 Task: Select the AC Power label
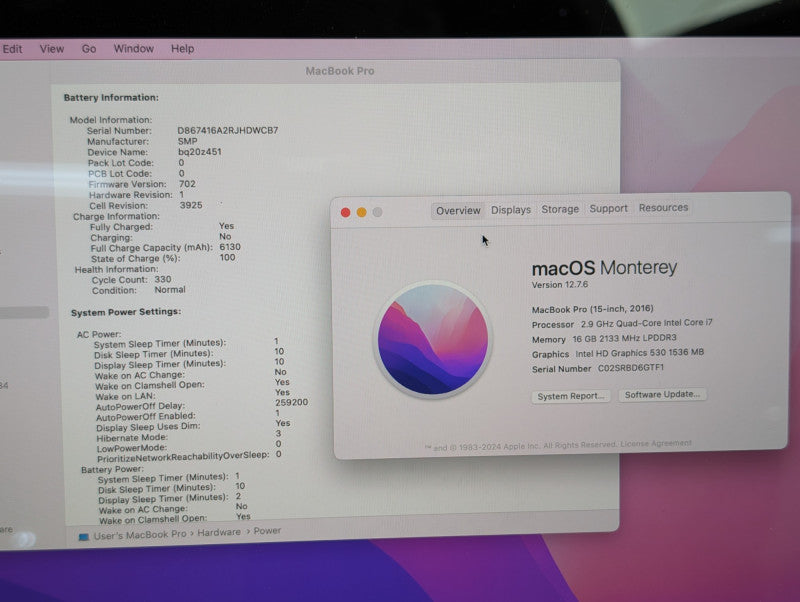pyautogui.click(x=99, y=335)
